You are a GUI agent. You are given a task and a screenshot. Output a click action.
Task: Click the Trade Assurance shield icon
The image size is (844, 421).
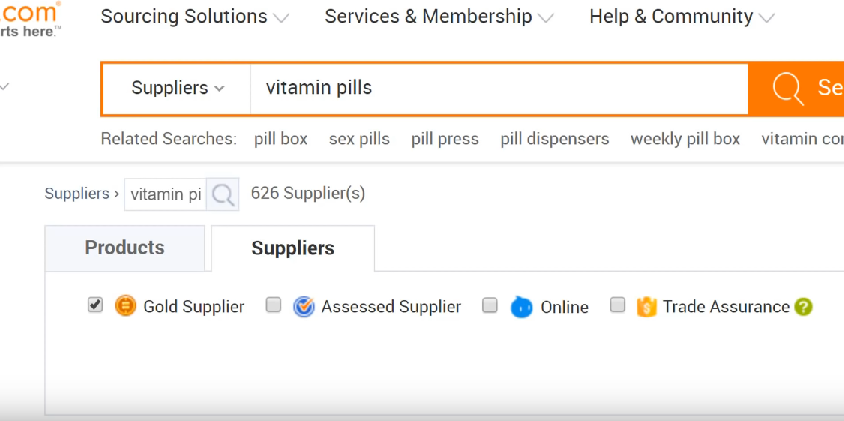pyautogui.click(x=646, y=306)
